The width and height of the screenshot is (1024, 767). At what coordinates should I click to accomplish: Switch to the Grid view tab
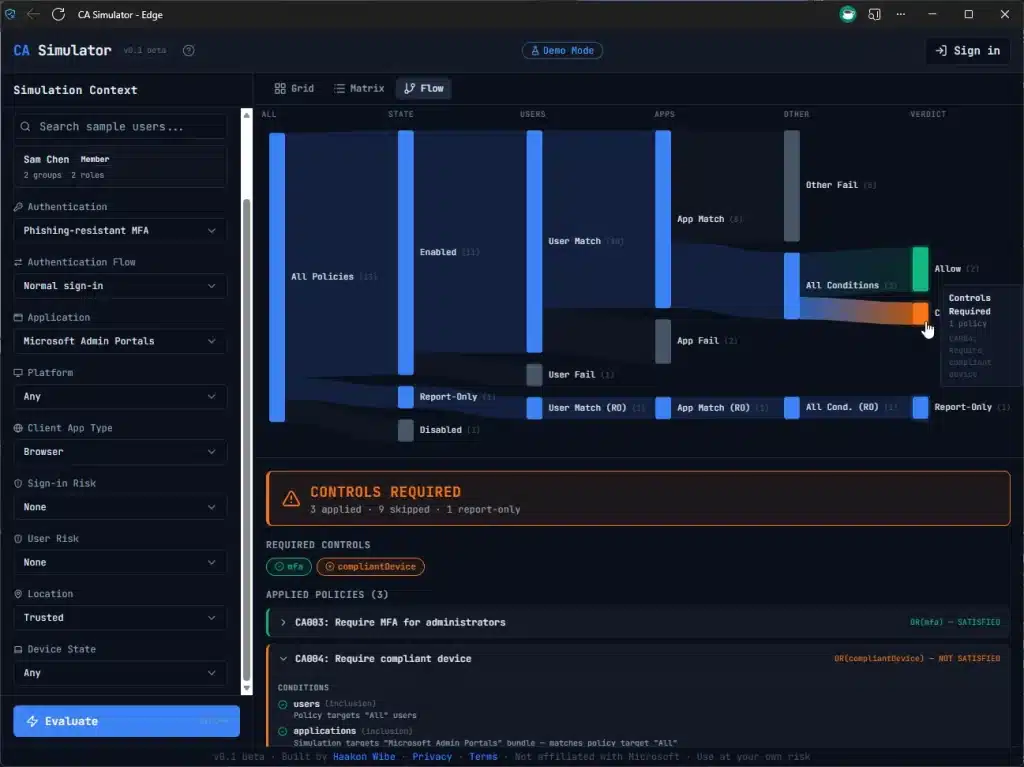pyautogui.click(x=294, y=89)
